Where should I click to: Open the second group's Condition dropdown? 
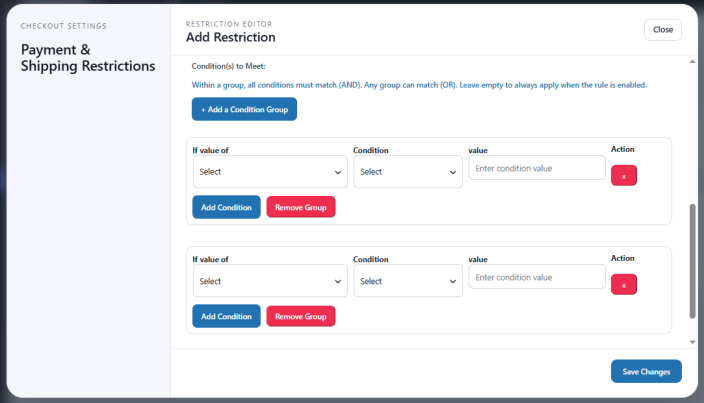[408, 281]
